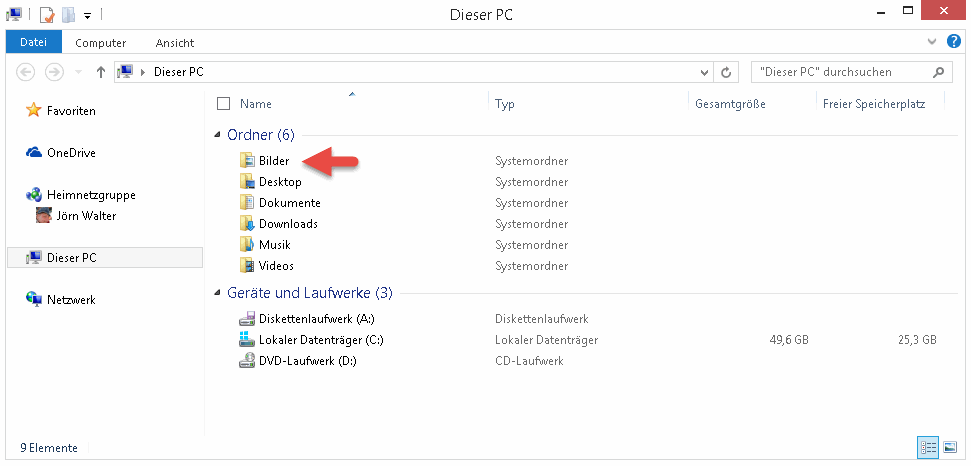
Task: Collapse the Ordner (6) group
Action: [x=218, y=135]
